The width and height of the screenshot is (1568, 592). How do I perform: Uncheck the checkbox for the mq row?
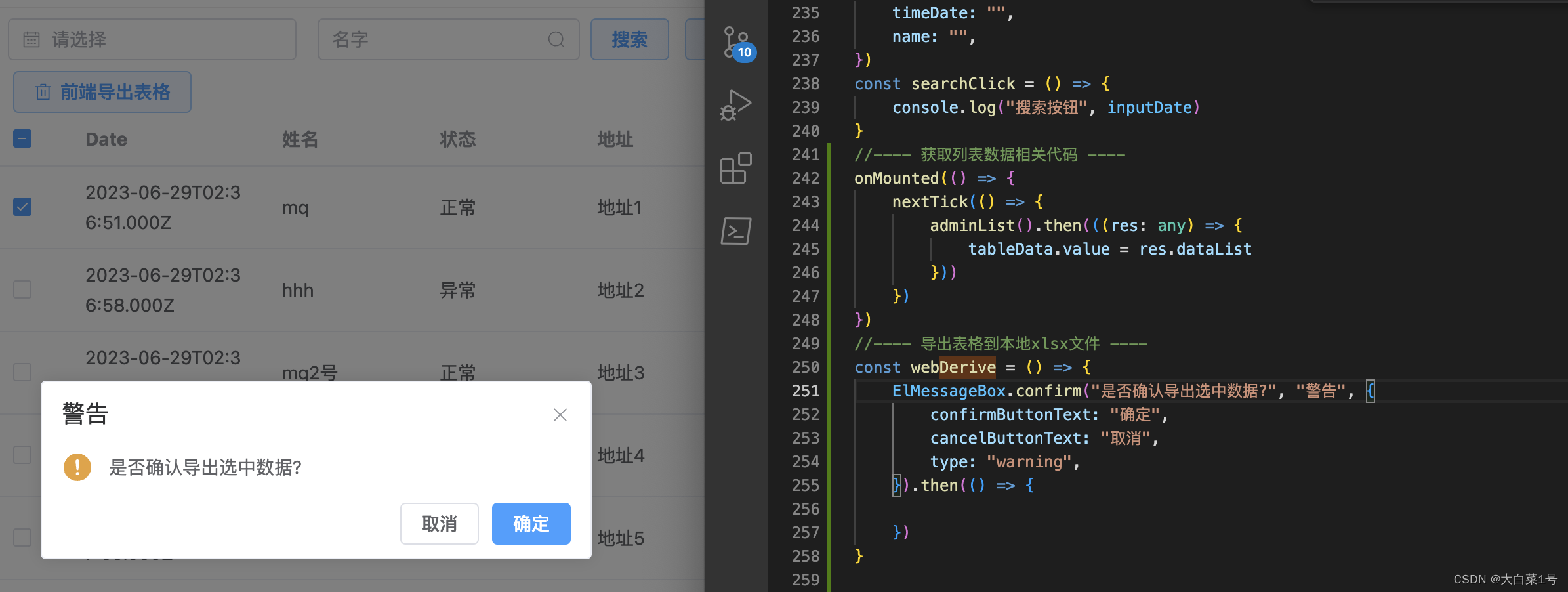22,207
